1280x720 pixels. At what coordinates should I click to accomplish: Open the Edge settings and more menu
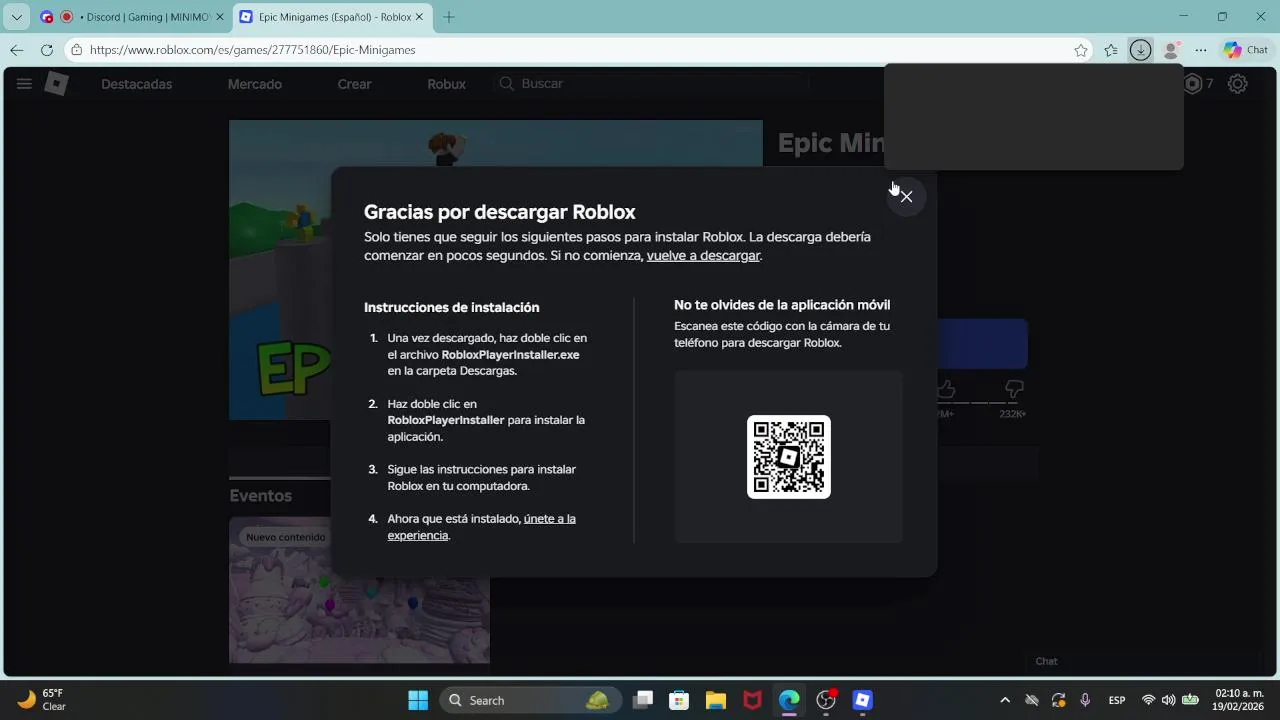coord(1201,50)
